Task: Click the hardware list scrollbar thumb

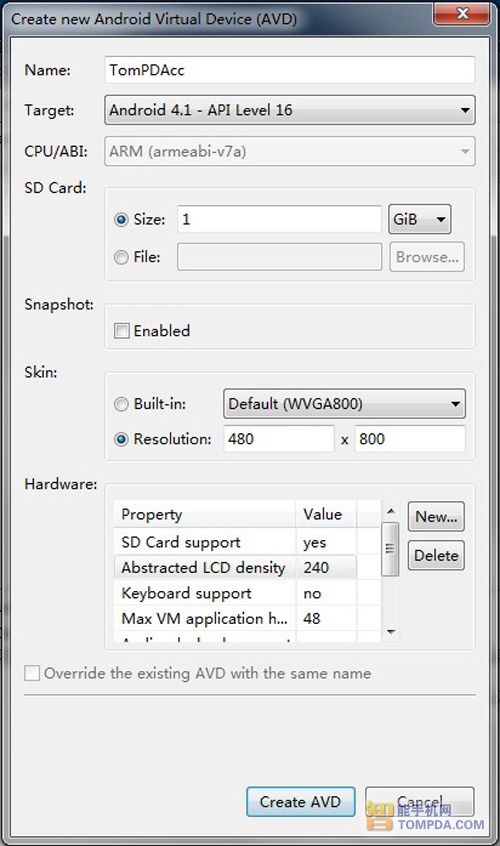Action: pos(391,549)
